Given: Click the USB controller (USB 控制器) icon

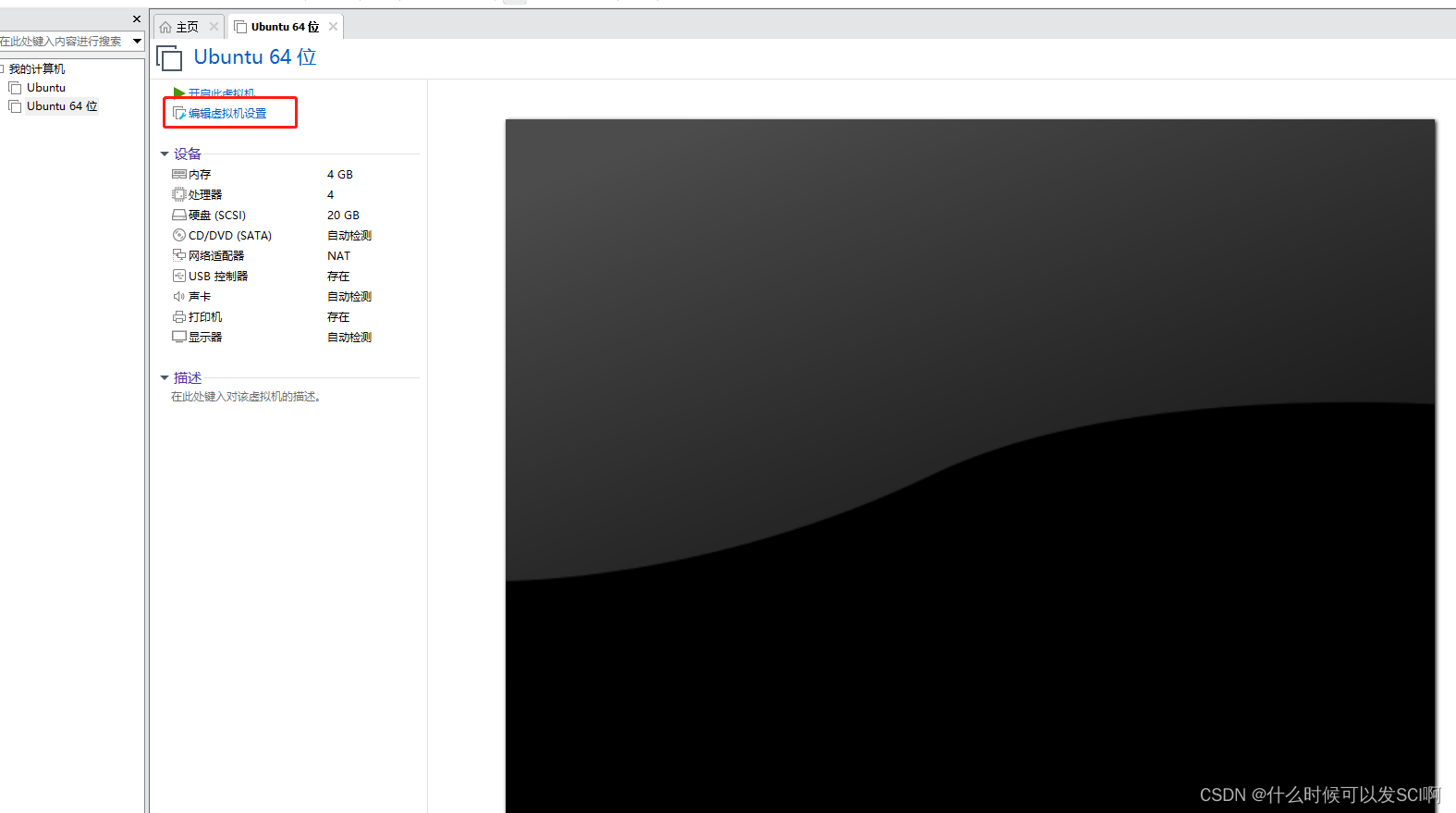Looking at the screenshot, I should coord(179,276).
